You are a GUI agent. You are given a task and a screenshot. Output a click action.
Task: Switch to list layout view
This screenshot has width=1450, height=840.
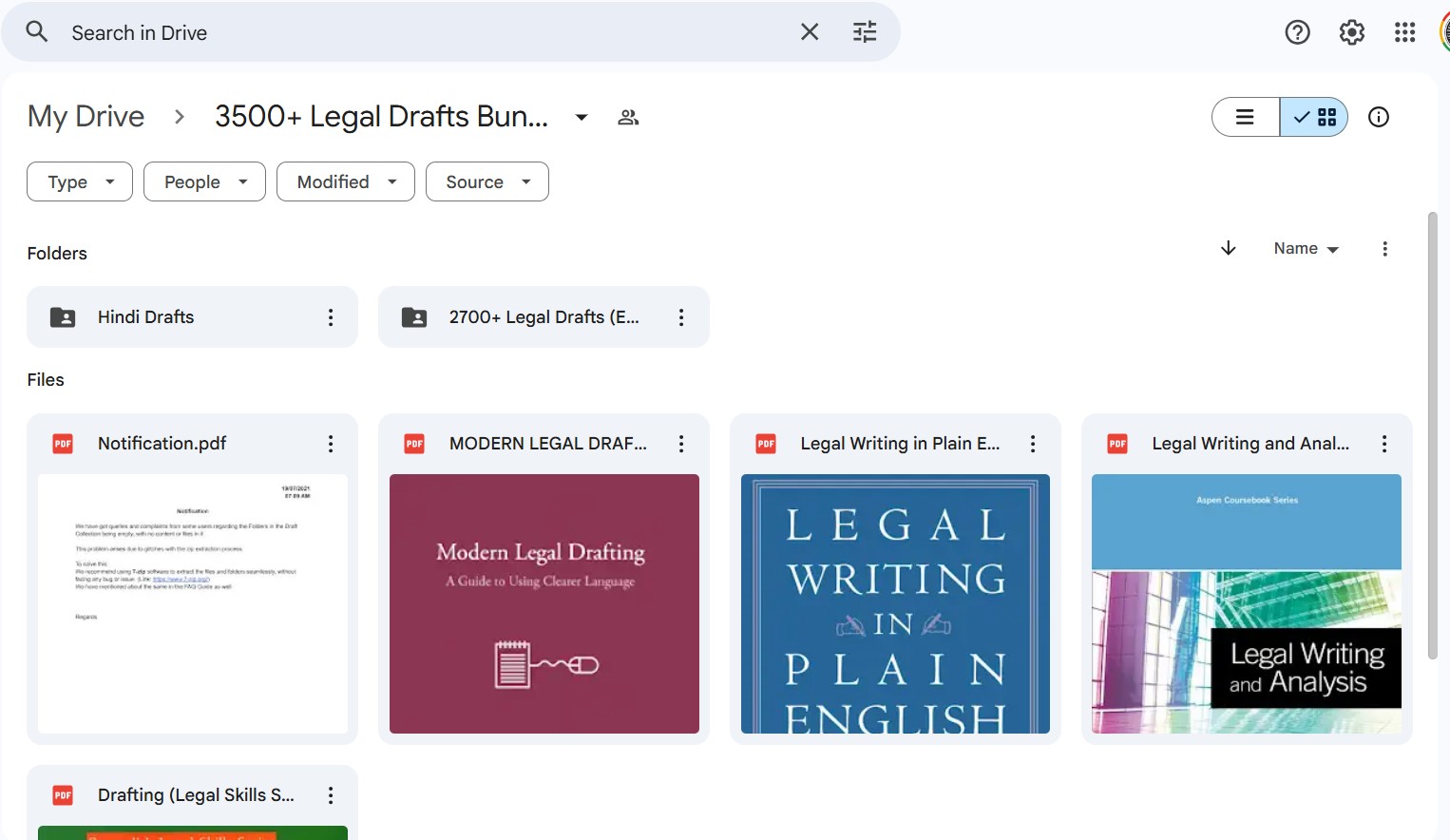tap(1246, 117)
